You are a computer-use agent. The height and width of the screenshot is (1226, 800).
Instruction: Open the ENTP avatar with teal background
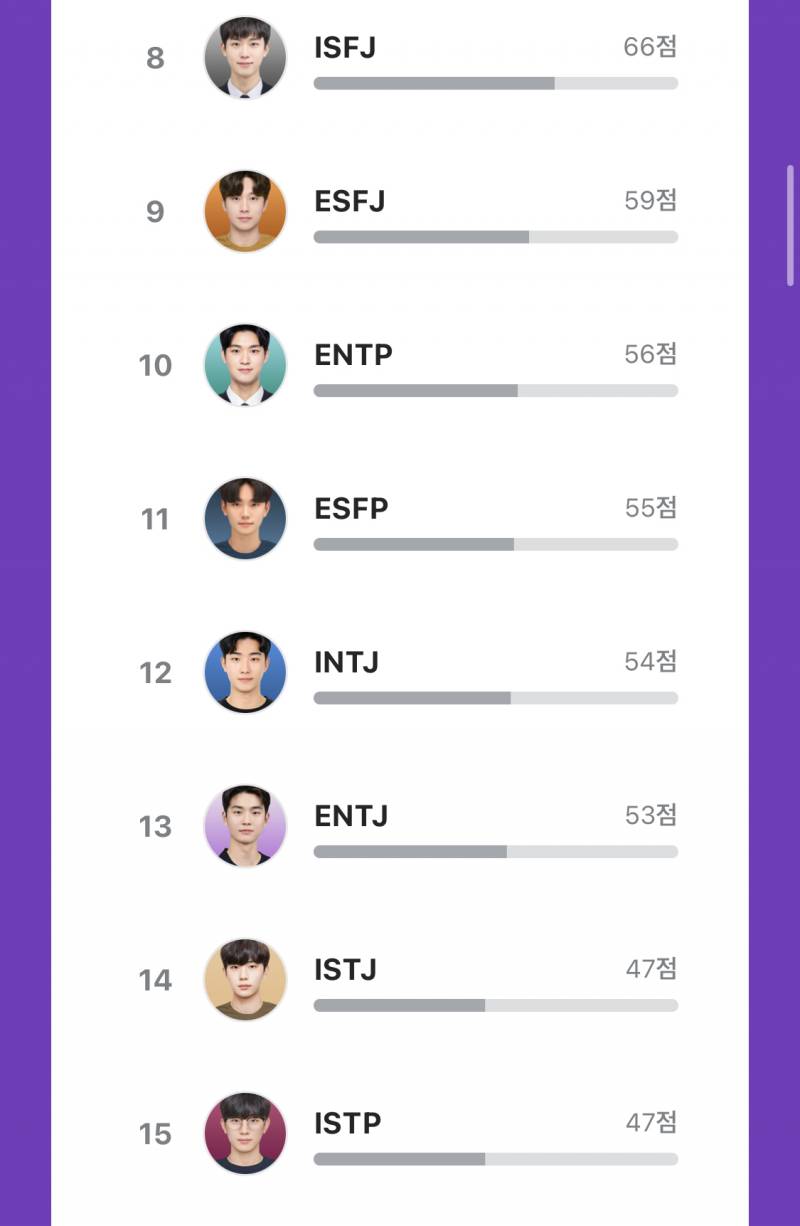245,365
